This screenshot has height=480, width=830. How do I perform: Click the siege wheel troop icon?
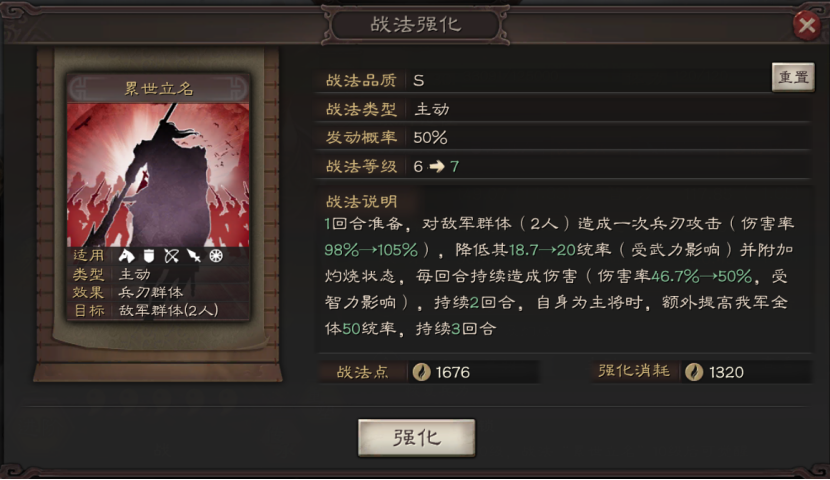pos(215,256)
